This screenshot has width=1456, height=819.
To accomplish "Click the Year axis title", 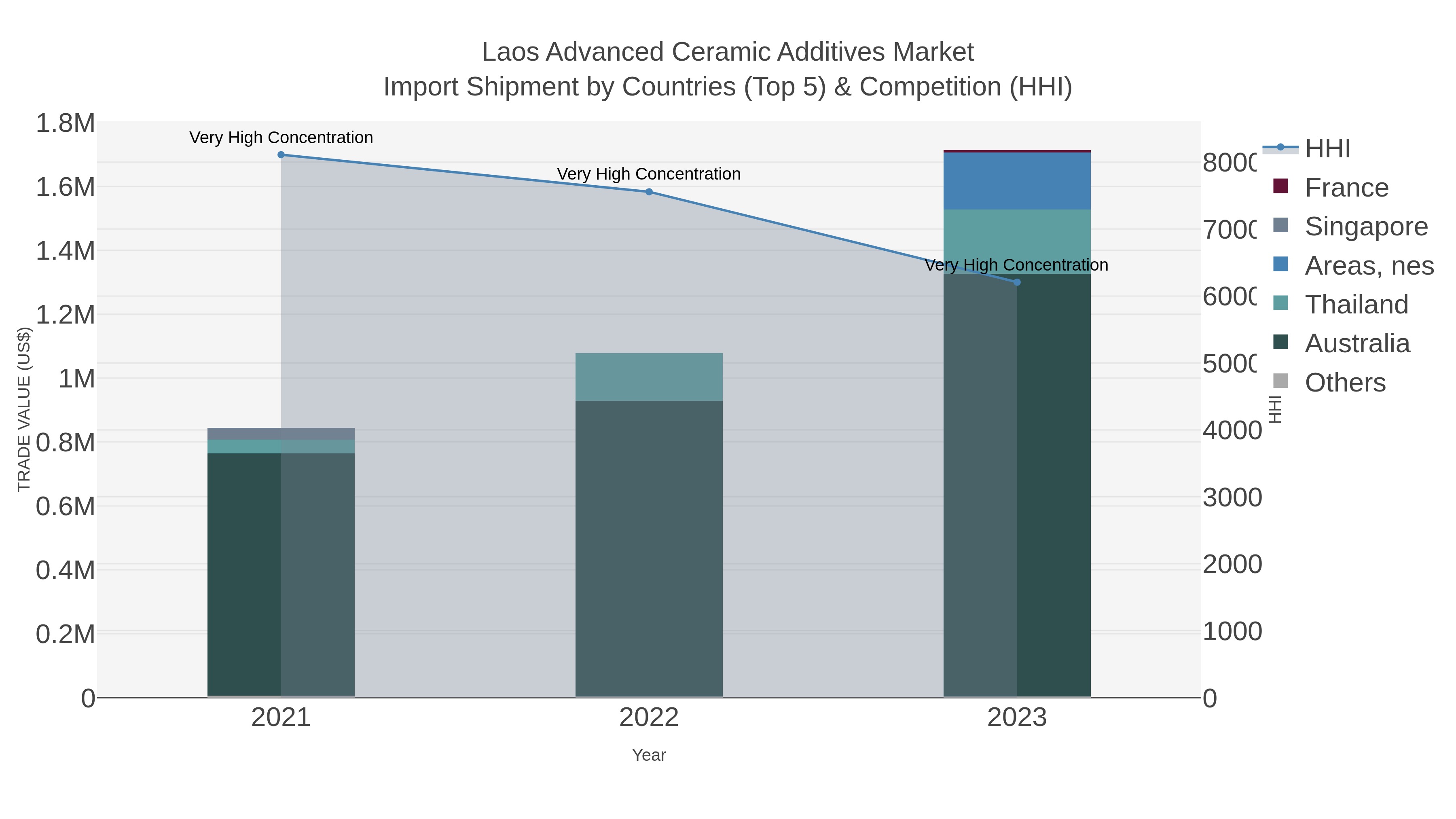I will 649,755.
